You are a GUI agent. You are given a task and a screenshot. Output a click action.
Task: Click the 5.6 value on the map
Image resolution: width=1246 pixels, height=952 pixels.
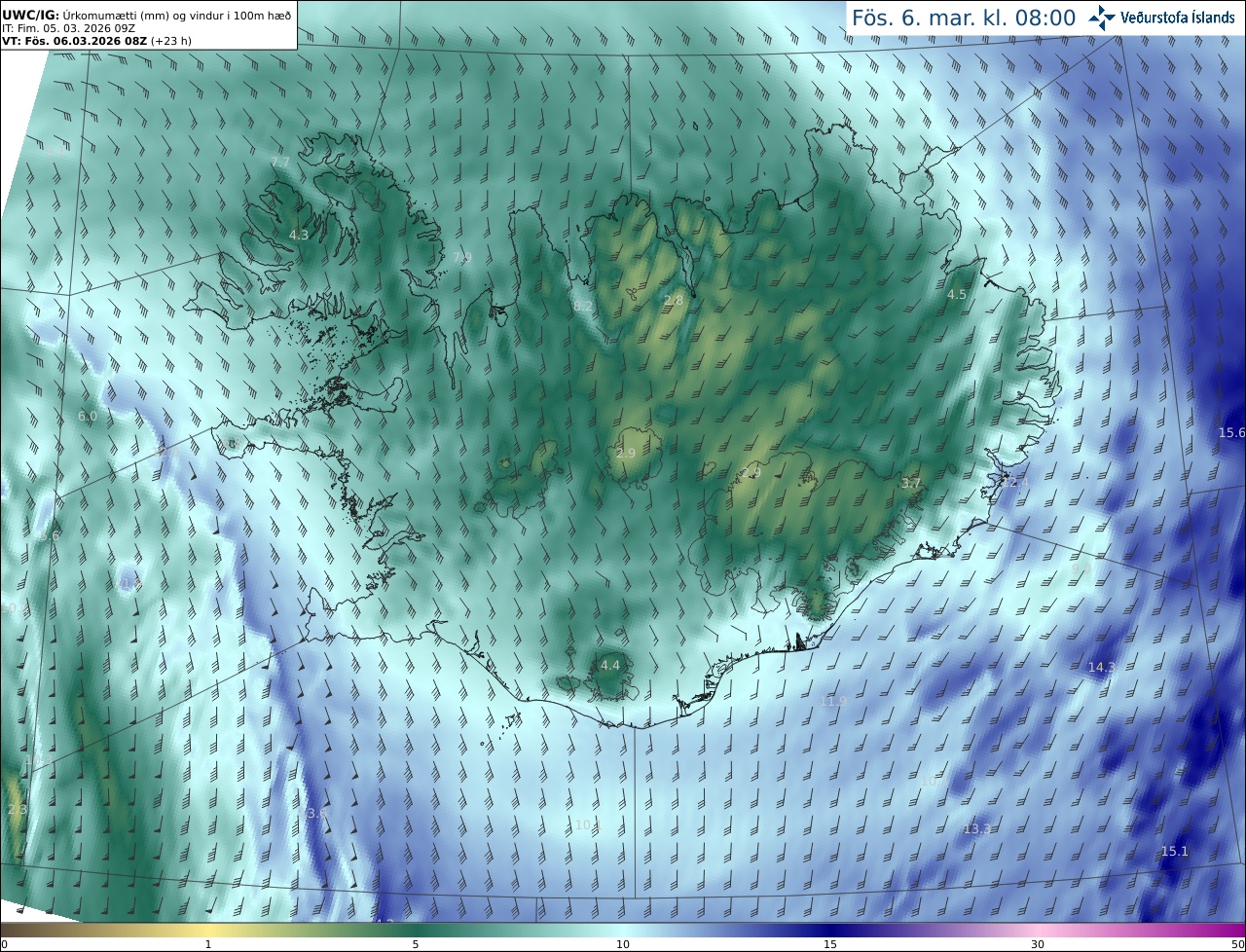click(50, 535)
